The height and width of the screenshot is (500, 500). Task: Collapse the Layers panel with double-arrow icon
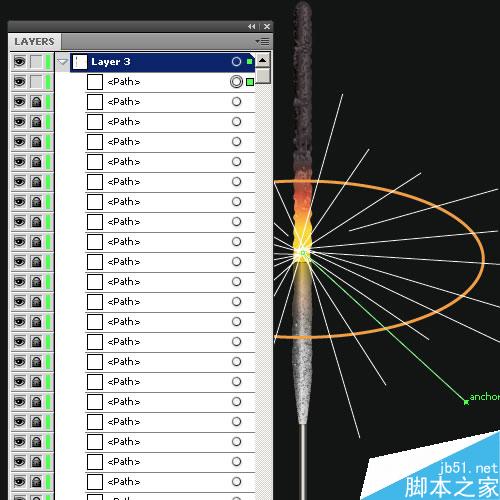tap(252, 26)
